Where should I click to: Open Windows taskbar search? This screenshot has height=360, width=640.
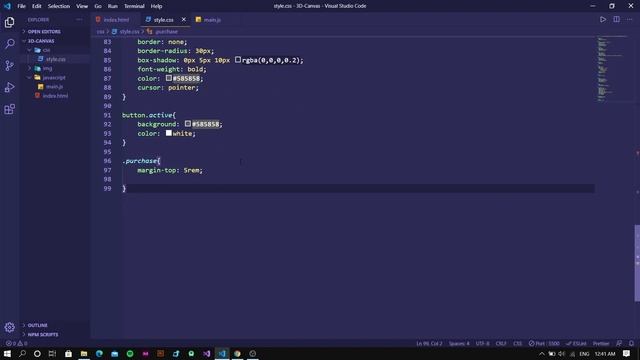click(x=22, y=353)
